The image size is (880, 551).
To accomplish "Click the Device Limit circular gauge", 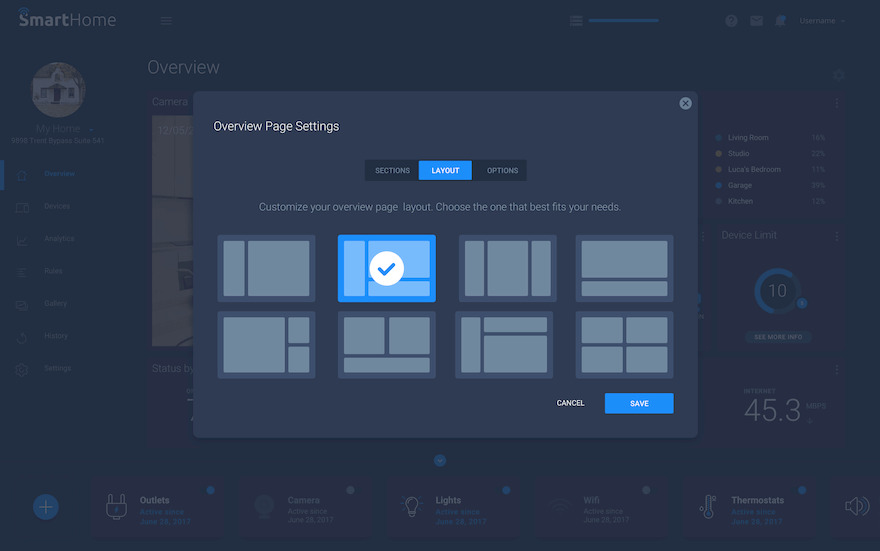I will click(777, 291).
